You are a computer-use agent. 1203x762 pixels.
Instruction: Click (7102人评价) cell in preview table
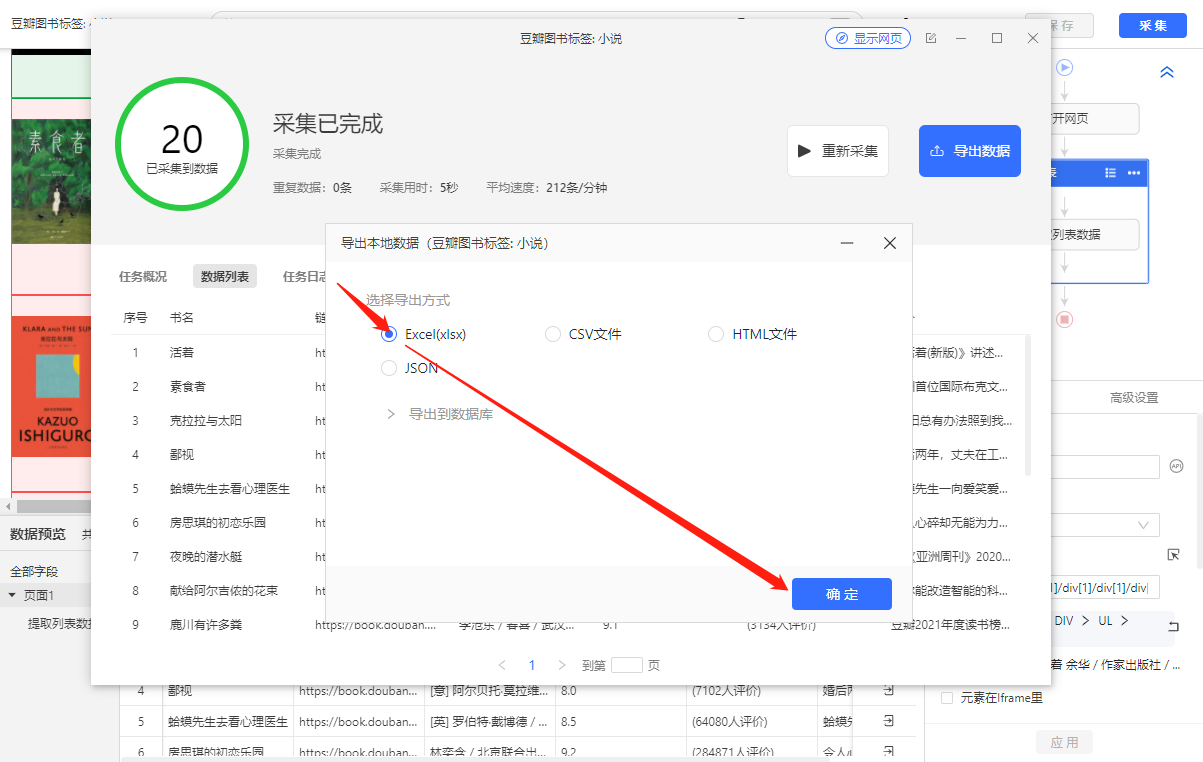click(726, 691)
